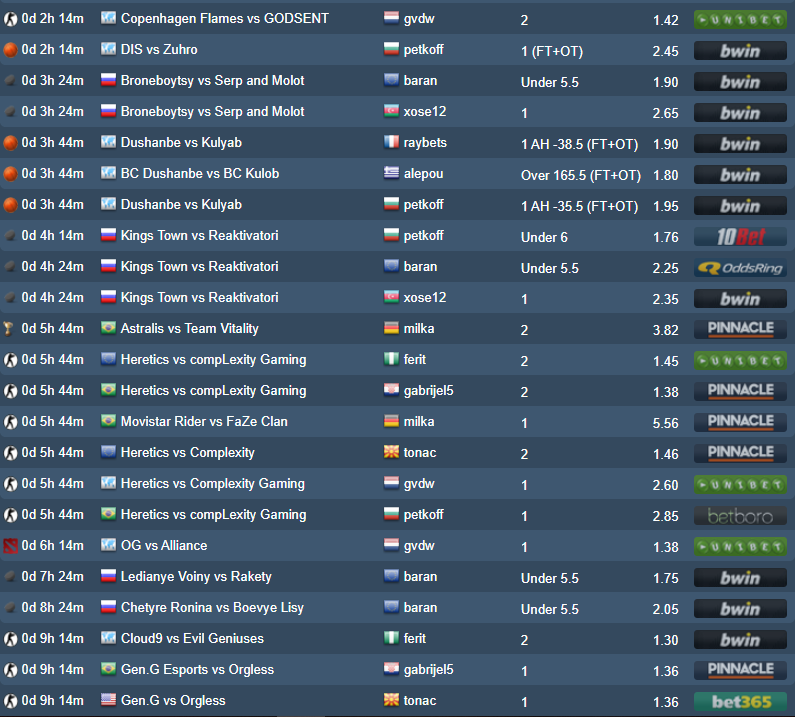This screenshot has width=795, height=717.
Task: Click the Greek flag next to alepou
Action: [391, 173]
